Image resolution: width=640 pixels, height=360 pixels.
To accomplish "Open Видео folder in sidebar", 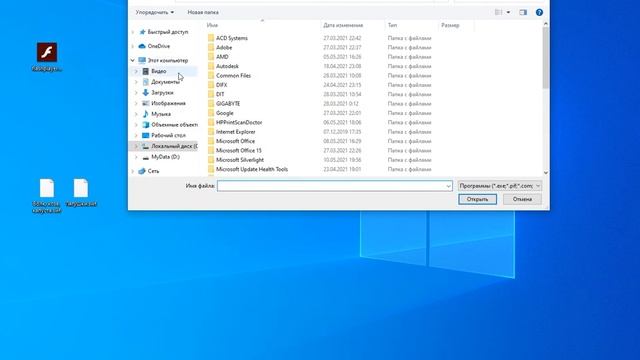I will 159,71.
